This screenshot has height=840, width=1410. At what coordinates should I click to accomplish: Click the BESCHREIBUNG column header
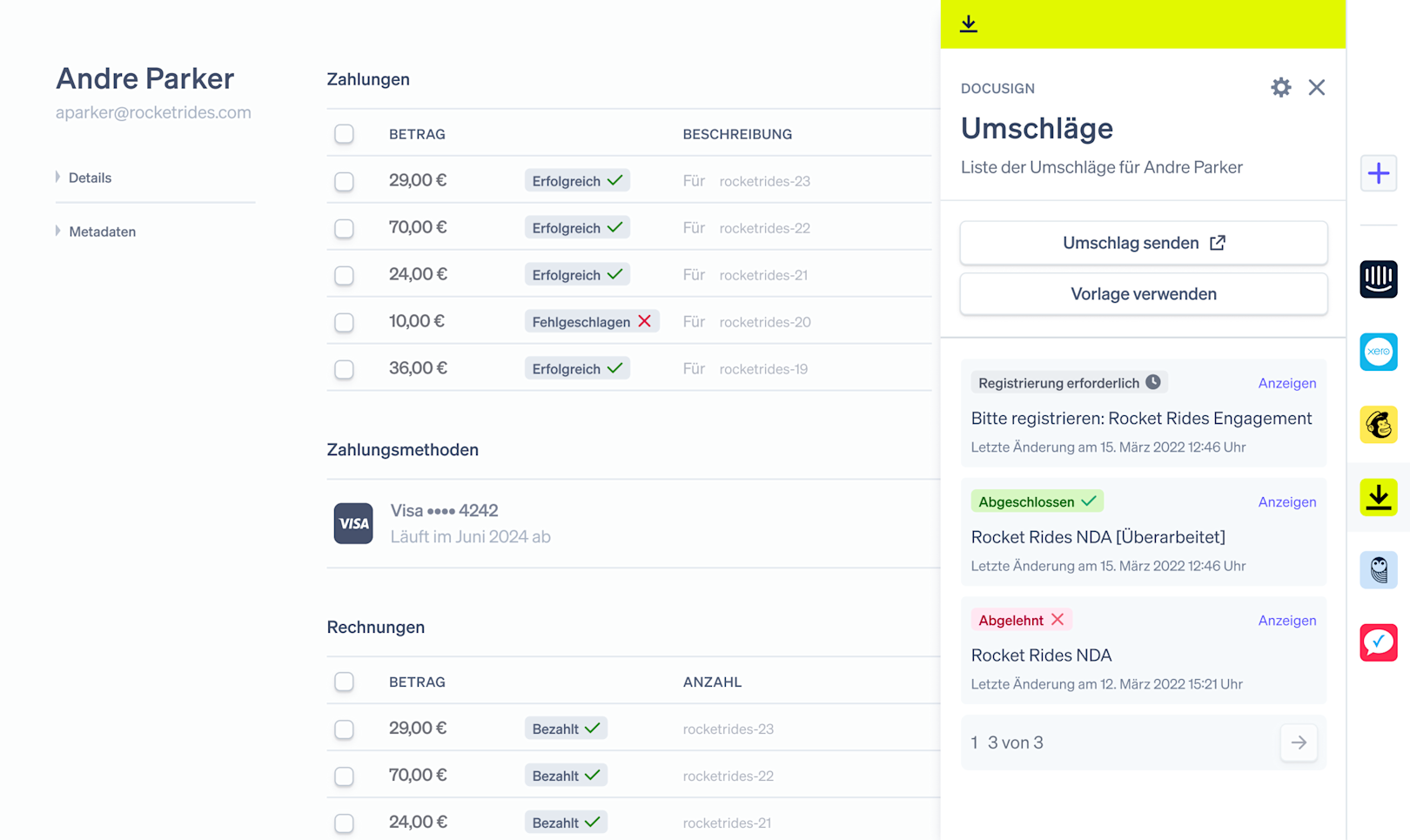(737, 134)
